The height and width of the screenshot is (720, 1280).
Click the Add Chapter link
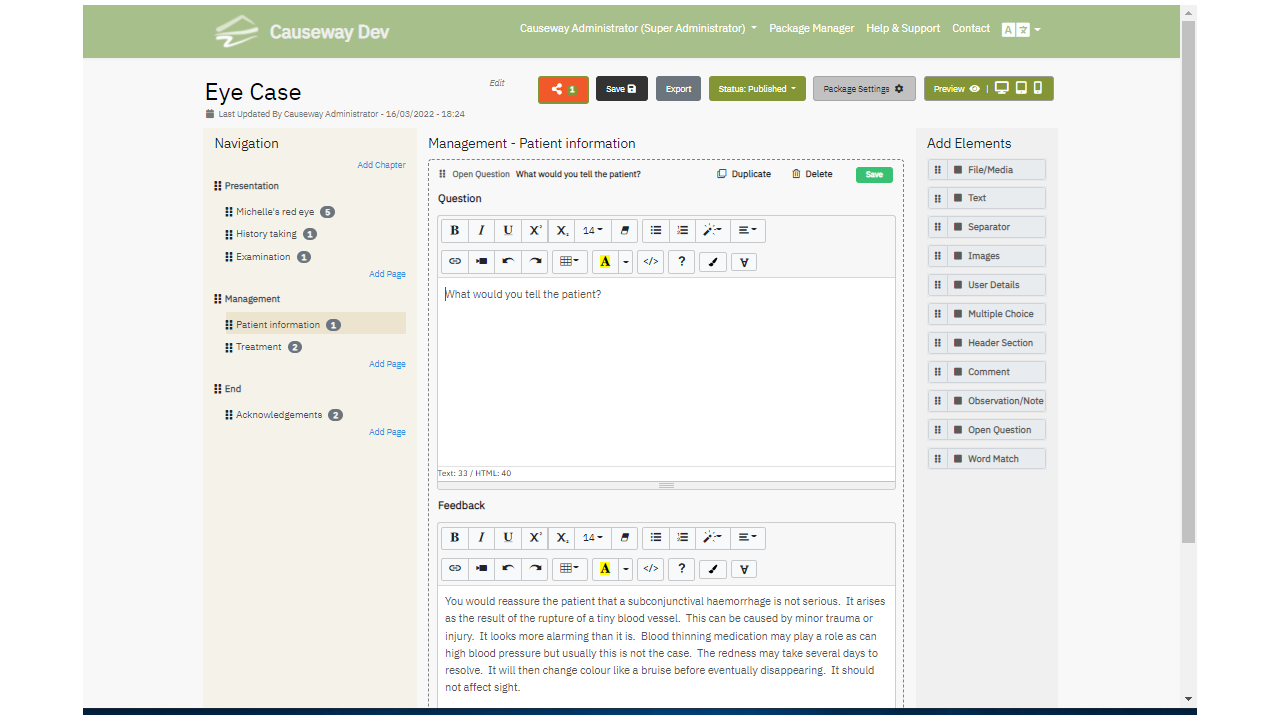click(381, 165)
